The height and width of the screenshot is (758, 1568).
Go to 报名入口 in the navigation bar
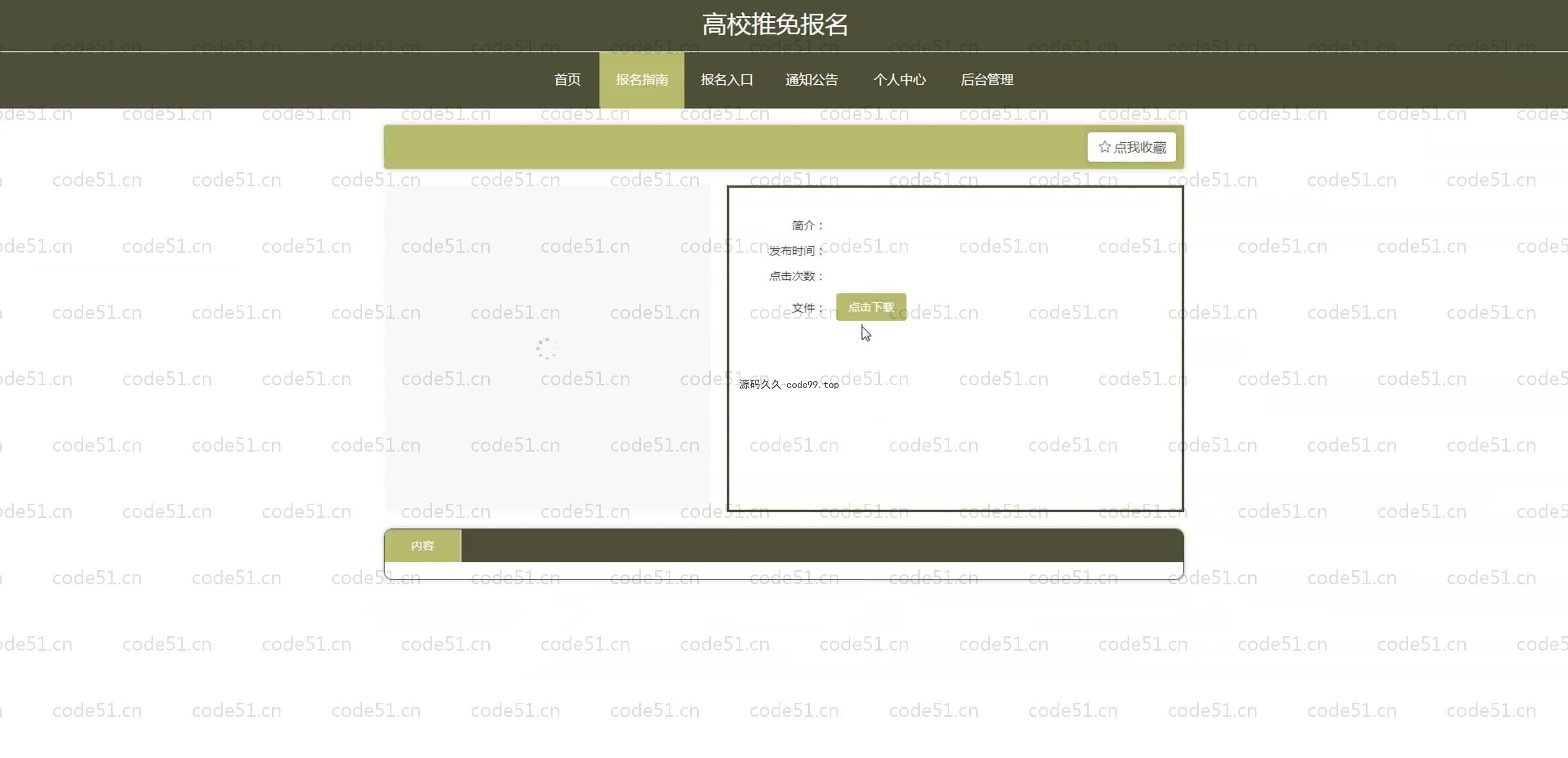[x=727, y=80]
